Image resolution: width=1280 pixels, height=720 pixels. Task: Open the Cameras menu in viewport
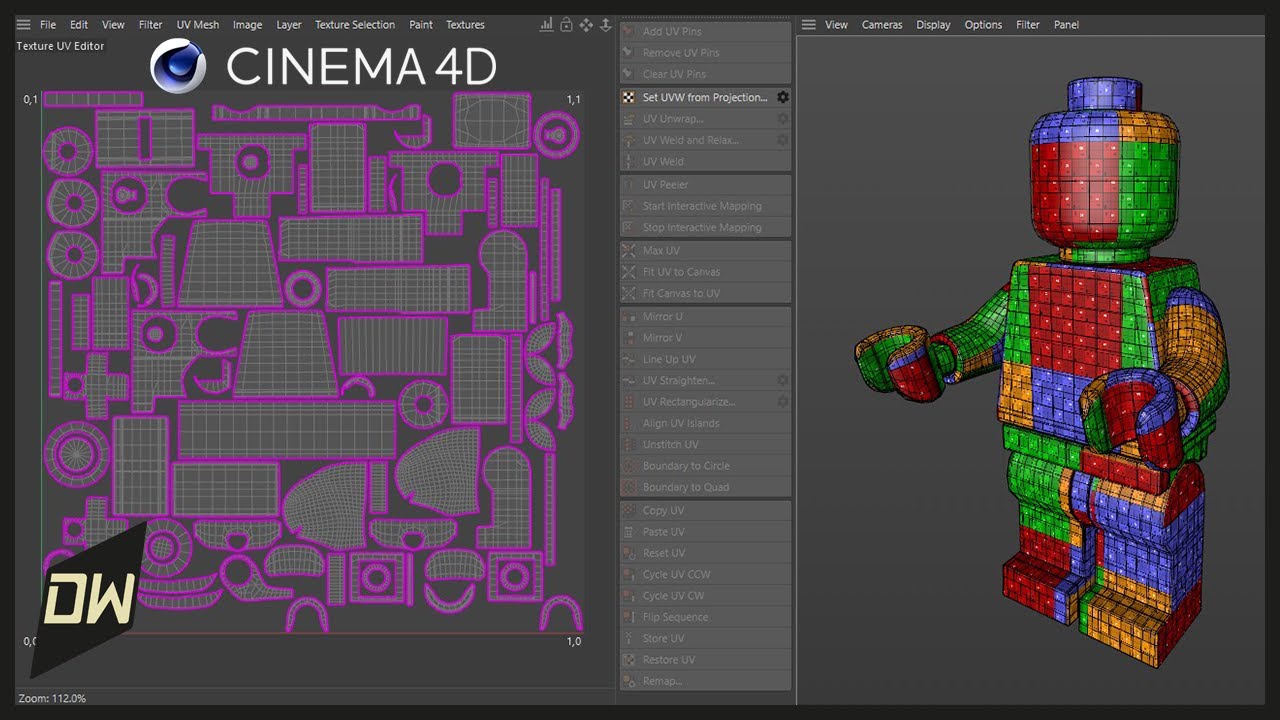click(882, 25)
